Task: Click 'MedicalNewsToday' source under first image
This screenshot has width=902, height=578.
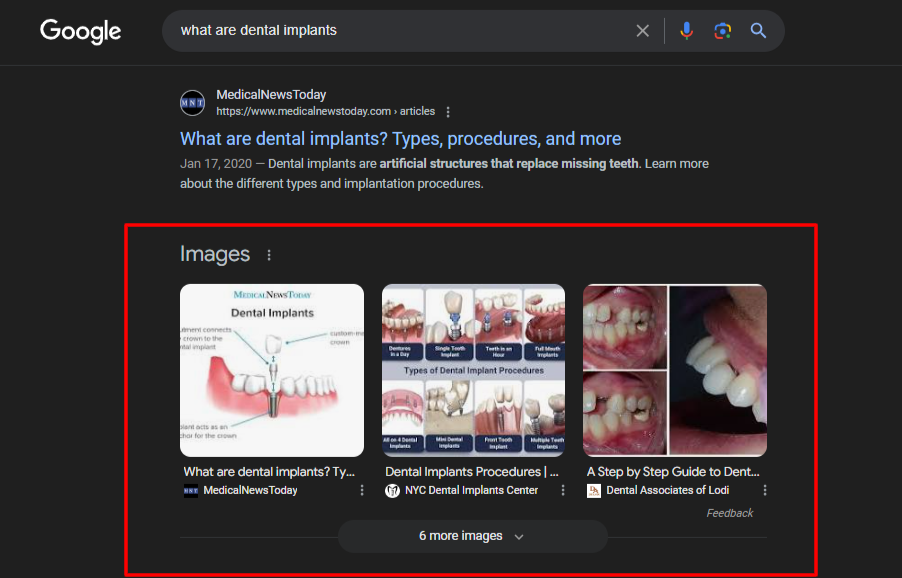Action: tap(250, 491)
